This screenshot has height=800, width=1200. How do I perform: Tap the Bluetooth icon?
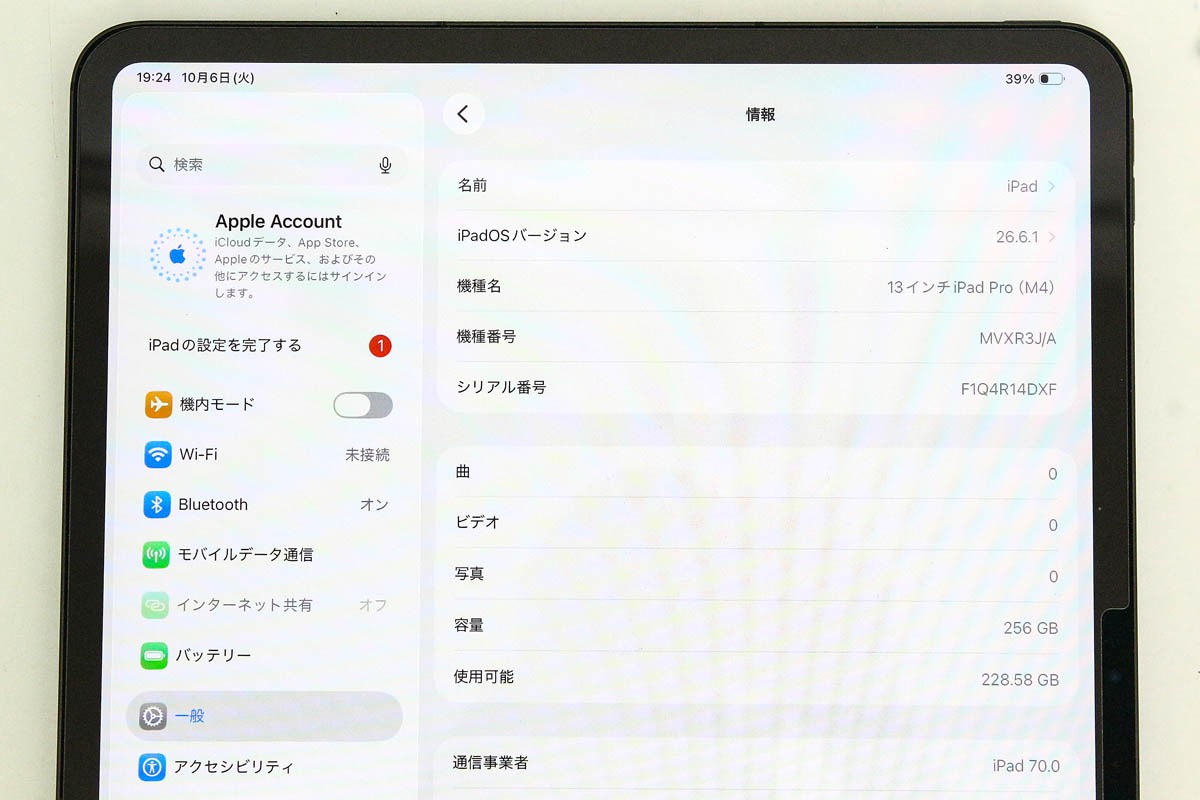(x=157, y=504)
